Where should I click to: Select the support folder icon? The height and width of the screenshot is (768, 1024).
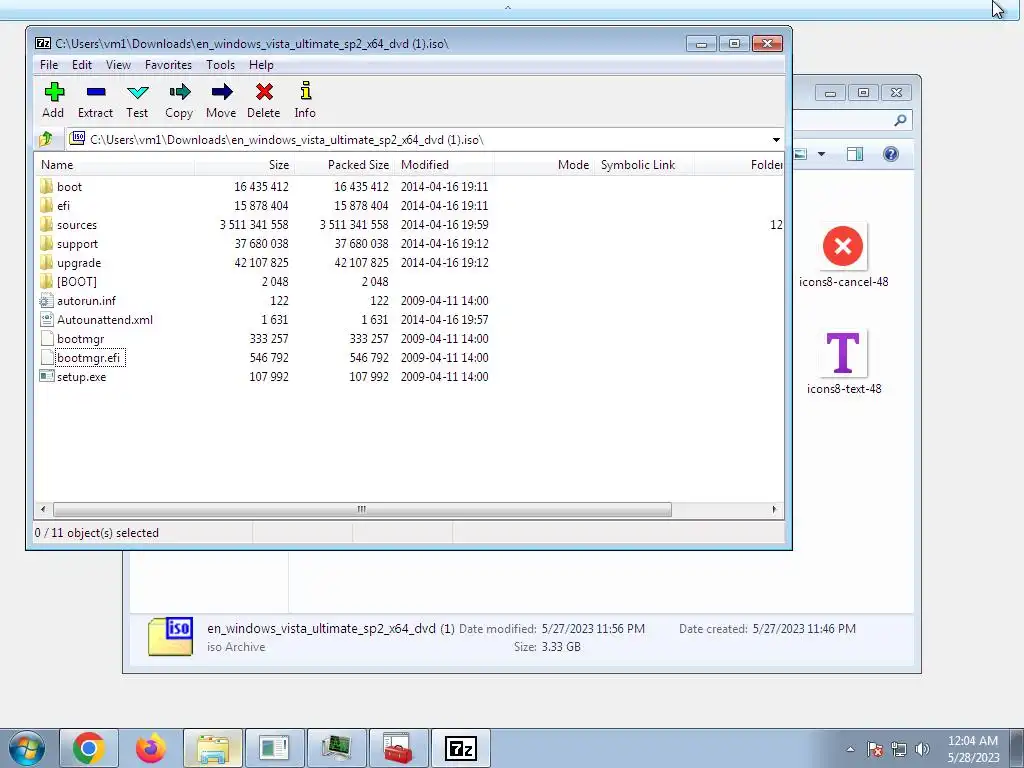[x=46, y=243]
